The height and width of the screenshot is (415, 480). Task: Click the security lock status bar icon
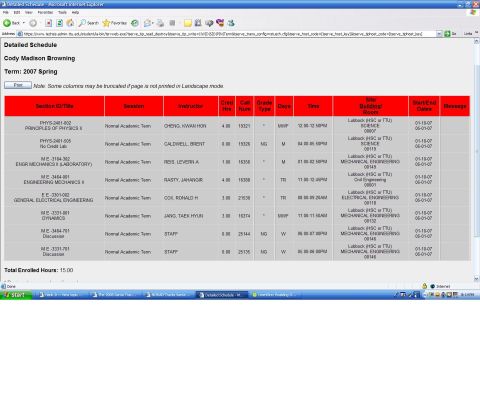tap(424, 286)
